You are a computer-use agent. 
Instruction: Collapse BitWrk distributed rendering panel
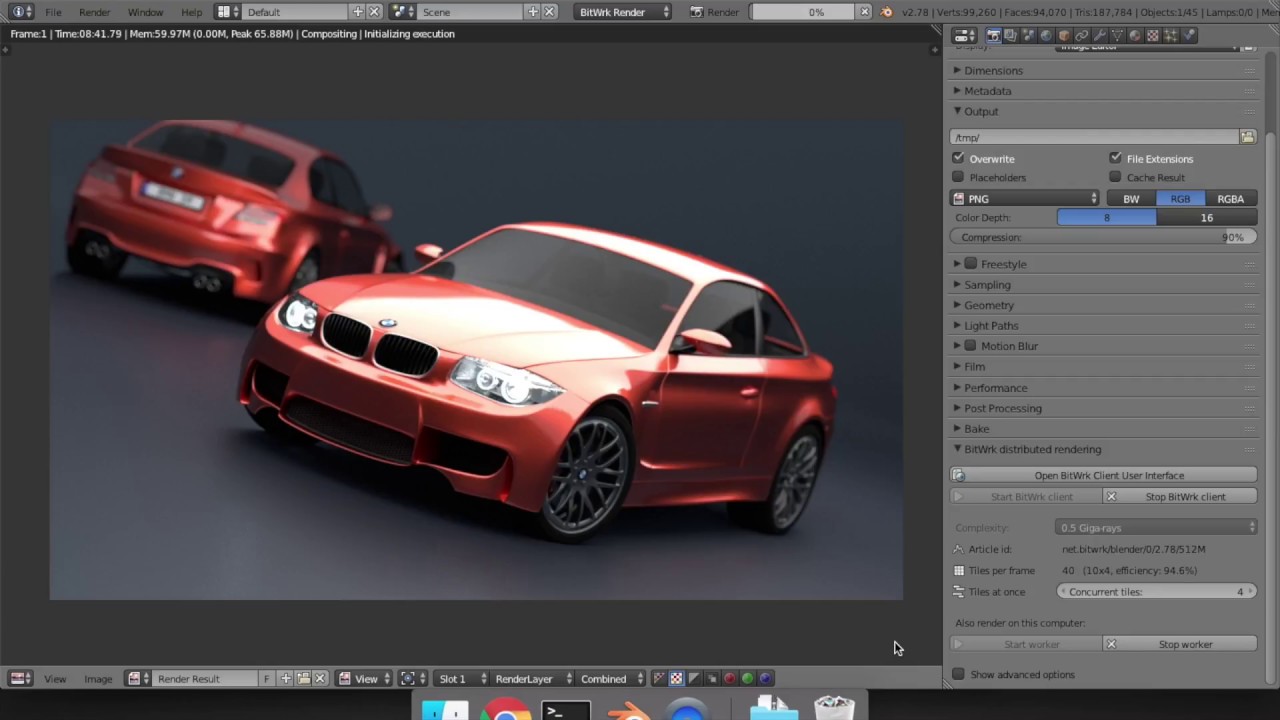(1032, 449)
